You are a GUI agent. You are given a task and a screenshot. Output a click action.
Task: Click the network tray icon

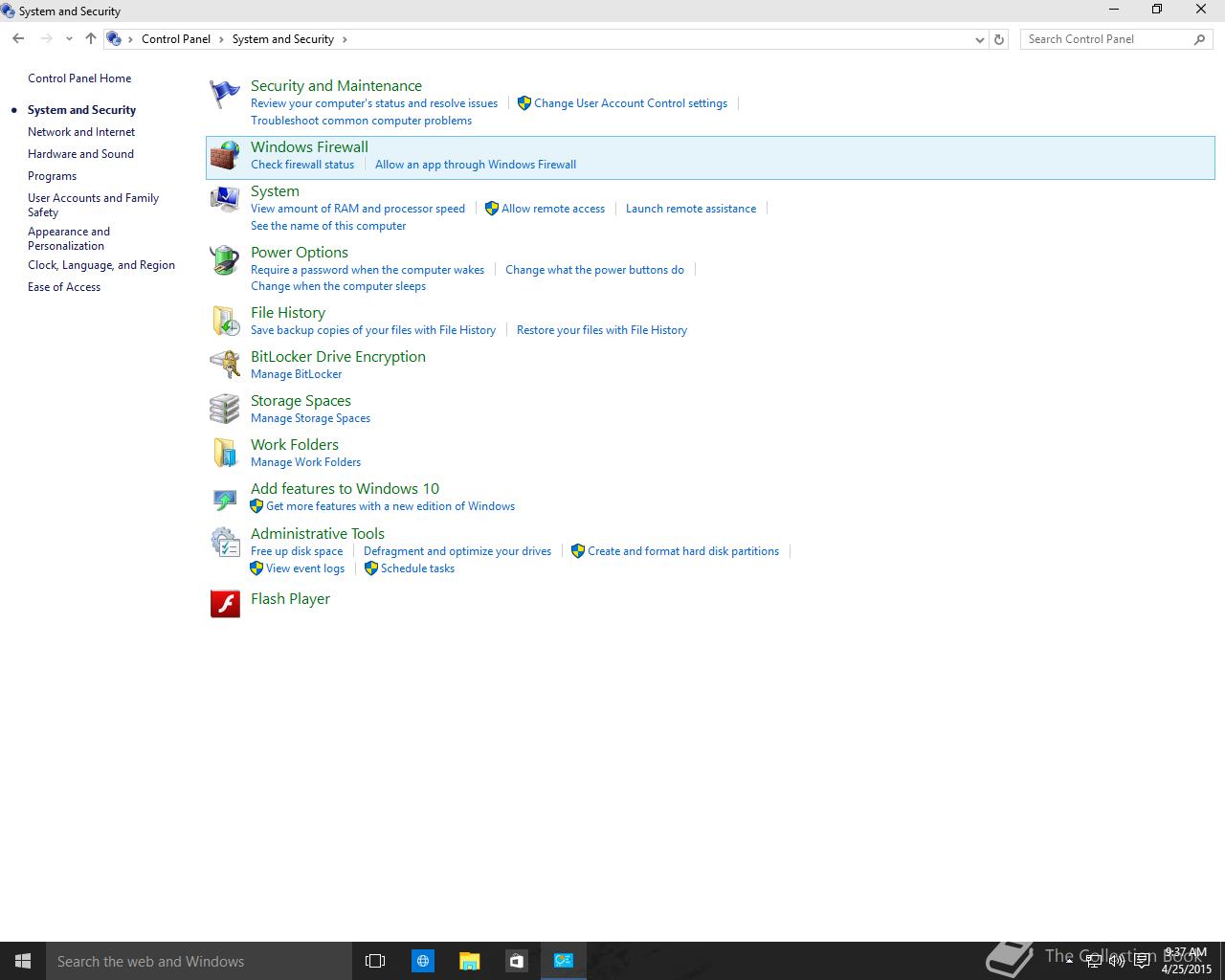(x=1094, y=961)
